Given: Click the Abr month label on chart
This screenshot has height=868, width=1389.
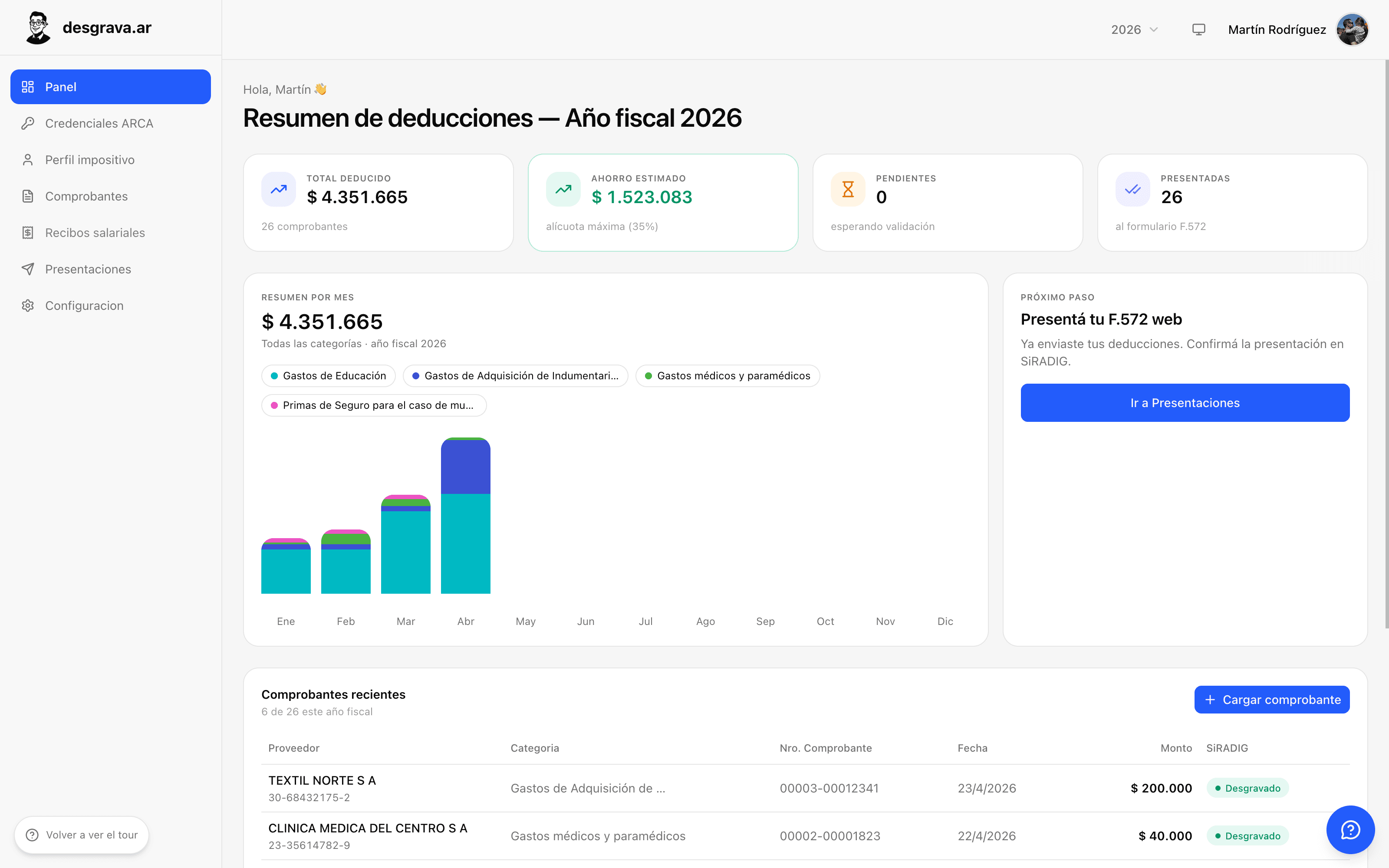Looking at the screenshot, I should point(465,621).
